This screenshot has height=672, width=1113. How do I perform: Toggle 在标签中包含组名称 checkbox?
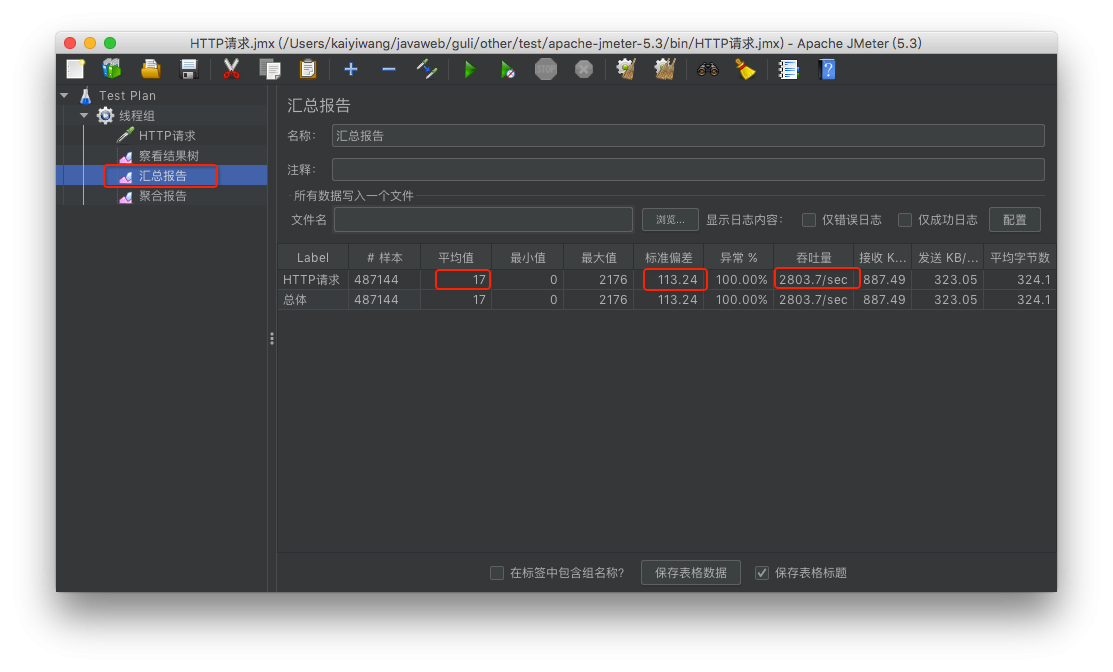point(497,573)
